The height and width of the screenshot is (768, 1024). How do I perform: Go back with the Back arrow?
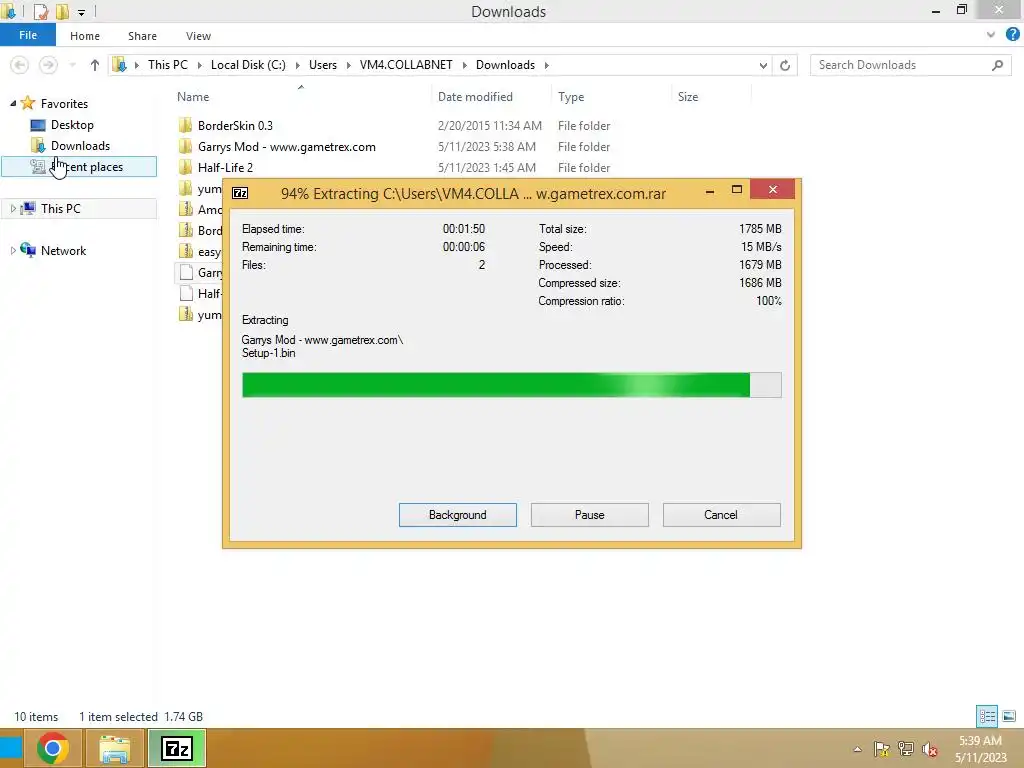[x=20, y=65]
